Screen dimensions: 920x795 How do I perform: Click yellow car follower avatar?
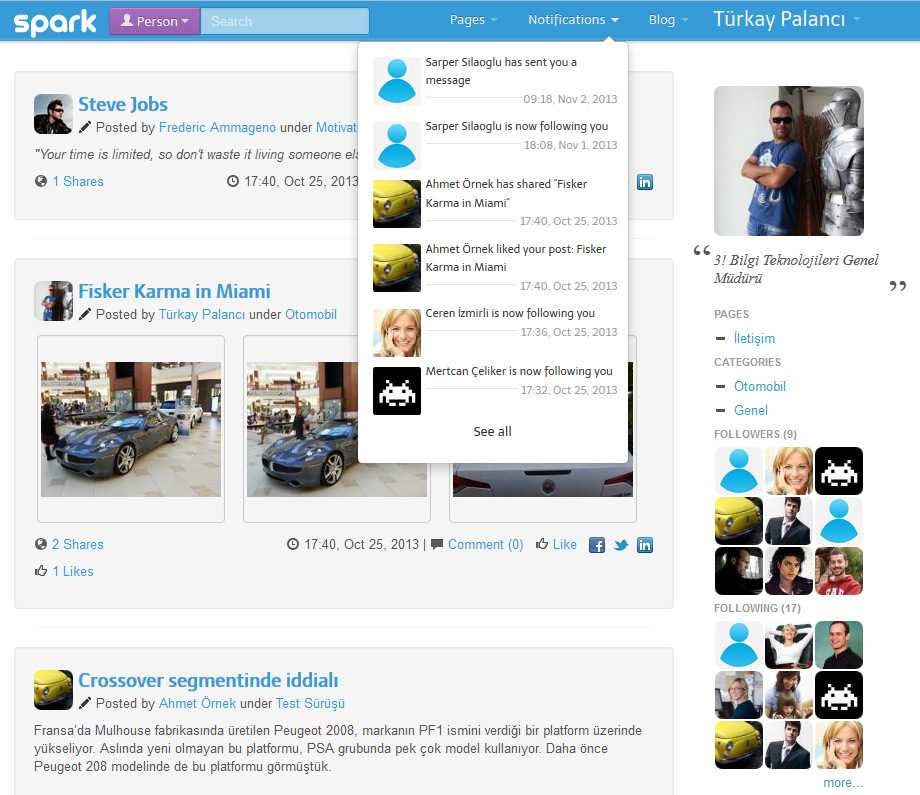tap(739, 521)
